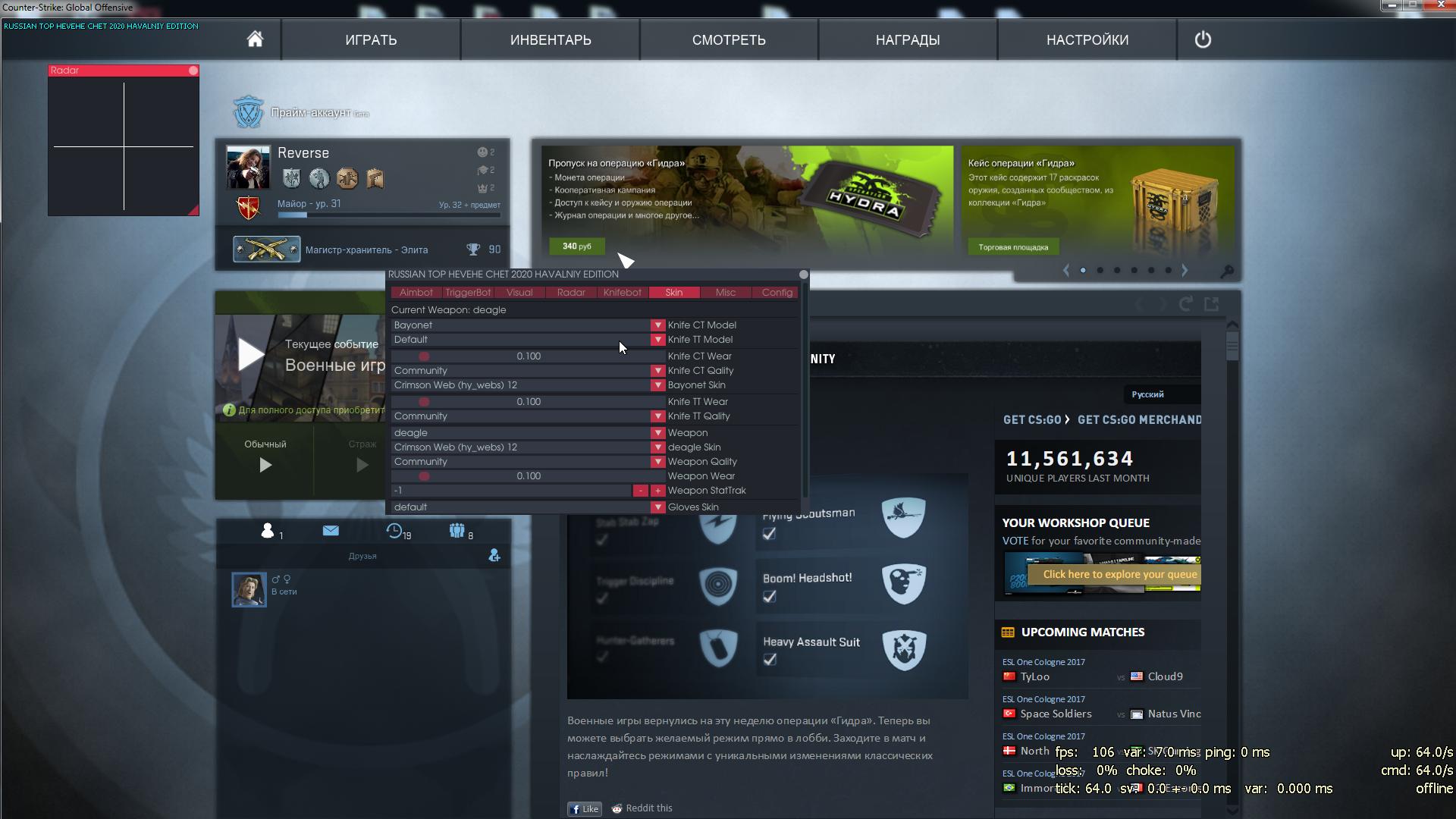Click the 340 руб purchase button
The image size is (1456, 819).
(577, 246)
